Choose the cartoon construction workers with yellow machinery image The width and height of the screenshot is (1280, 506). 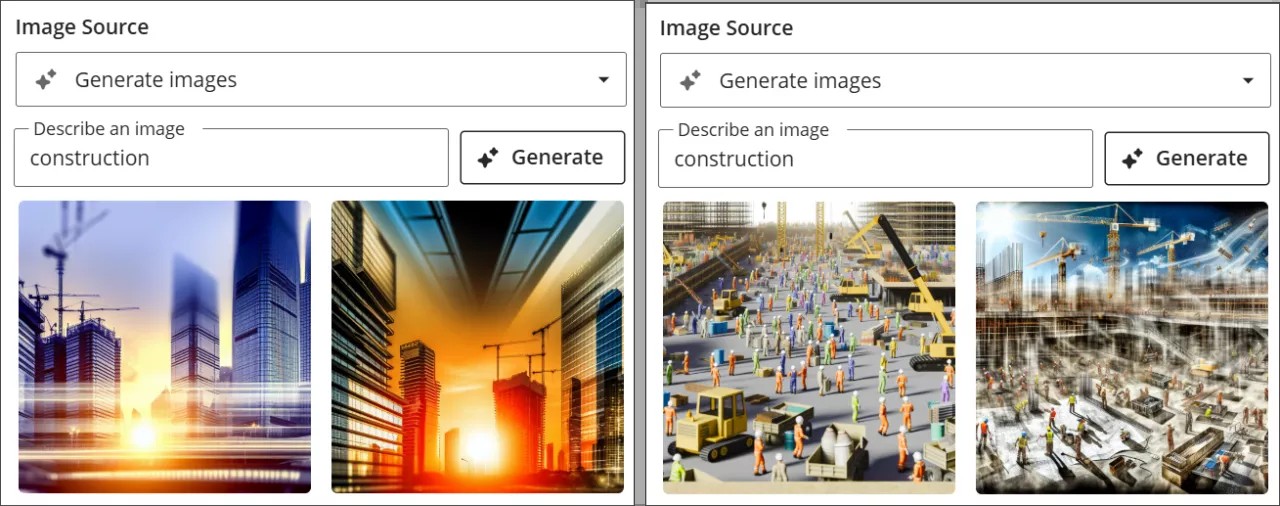809,348
